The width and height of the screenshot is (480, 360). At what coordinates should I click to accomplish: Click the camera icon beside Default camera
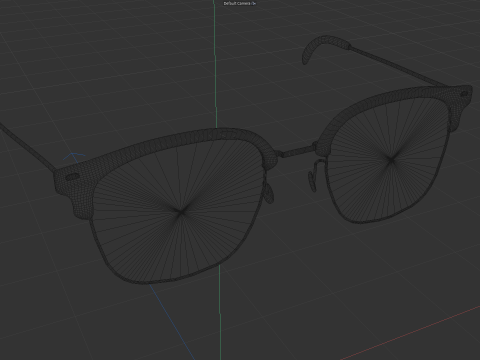pyautogui.click(x=254, y=3)
